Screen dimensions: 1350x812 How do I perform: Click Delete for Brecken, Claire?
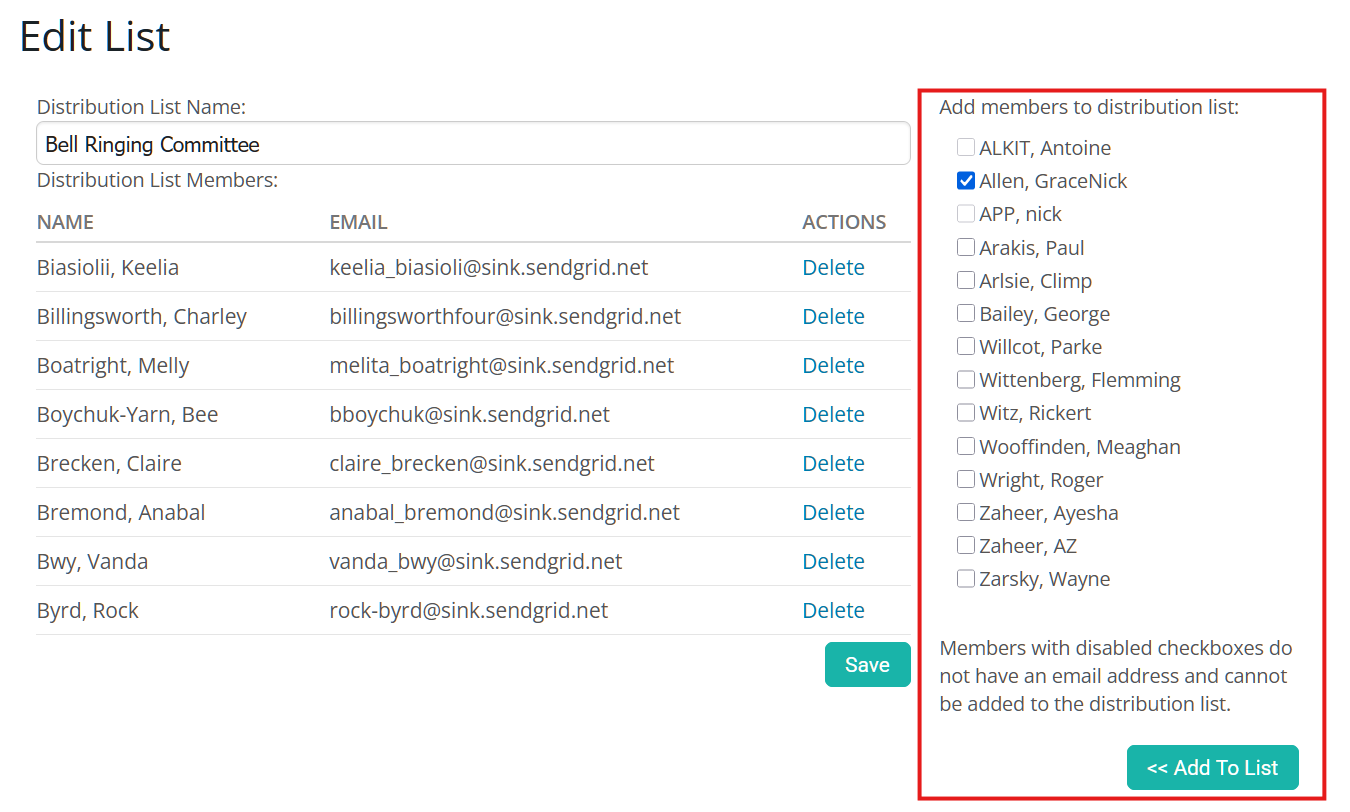point(833,464)
